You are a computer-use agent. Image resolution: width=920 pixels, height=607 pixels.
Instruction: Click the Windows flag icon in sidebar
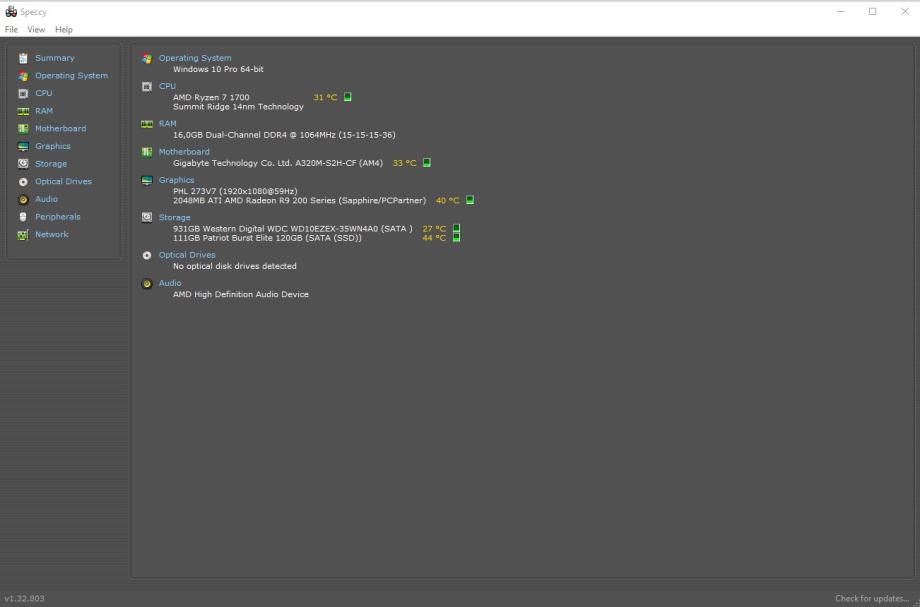tap(23, 76)
